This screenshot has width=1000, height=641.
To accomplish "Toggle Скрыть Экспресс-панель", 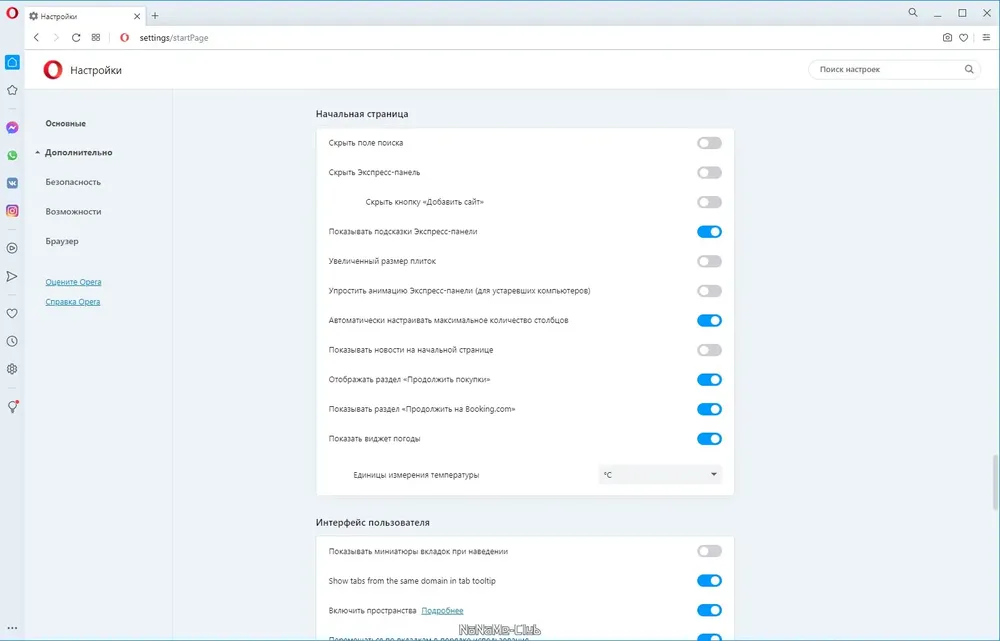I will (709, 172).
